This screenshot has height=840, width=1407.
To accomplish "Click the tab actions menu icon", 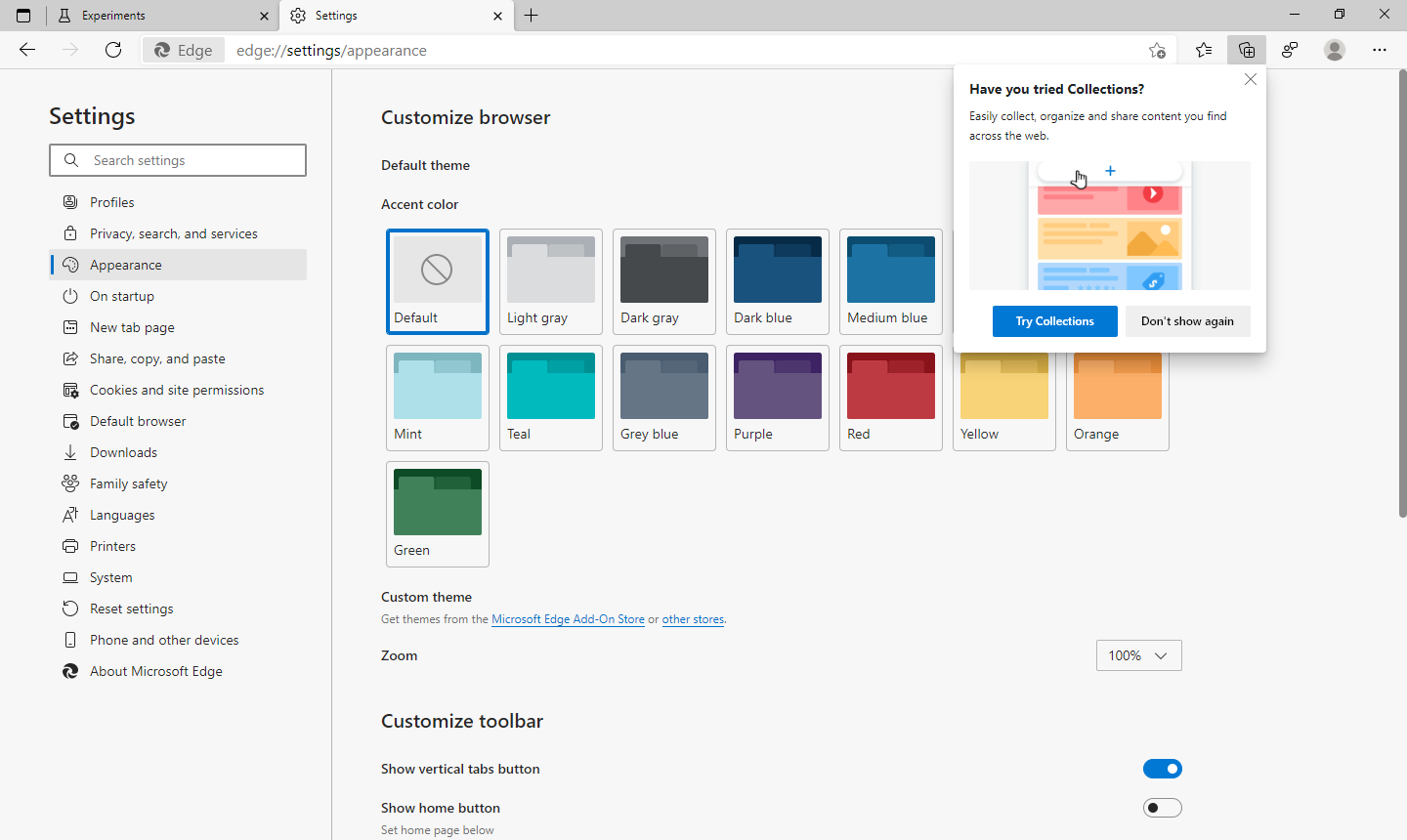I will tap(23, 16).
